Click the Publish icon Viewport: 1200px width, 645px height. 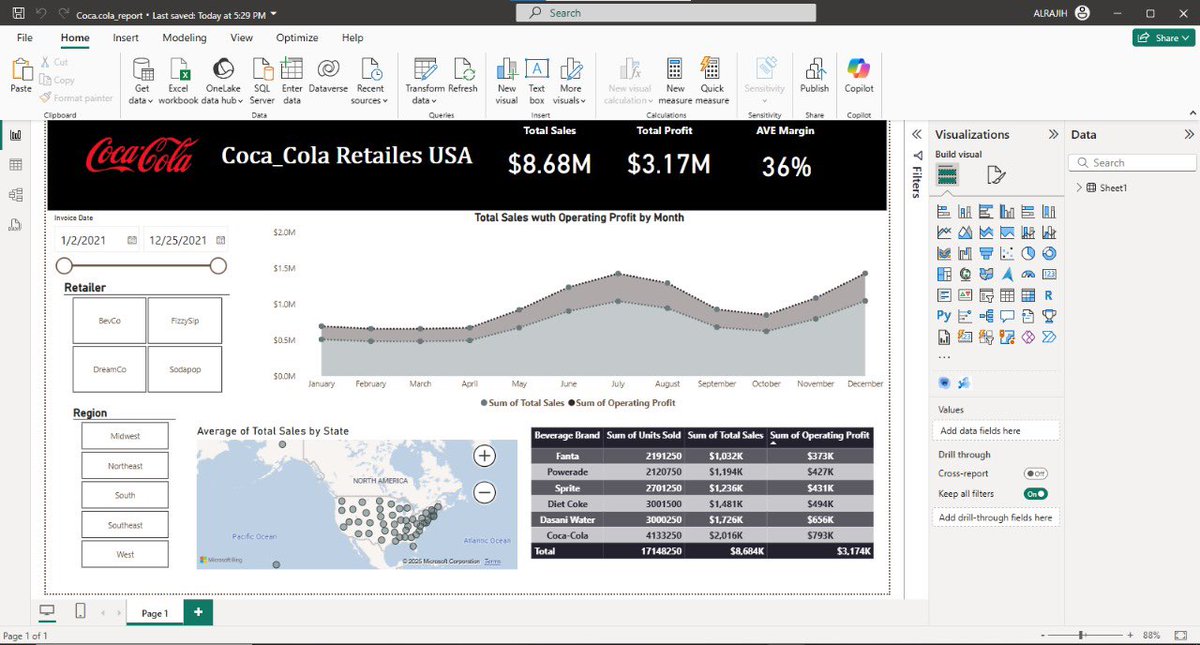814,69
